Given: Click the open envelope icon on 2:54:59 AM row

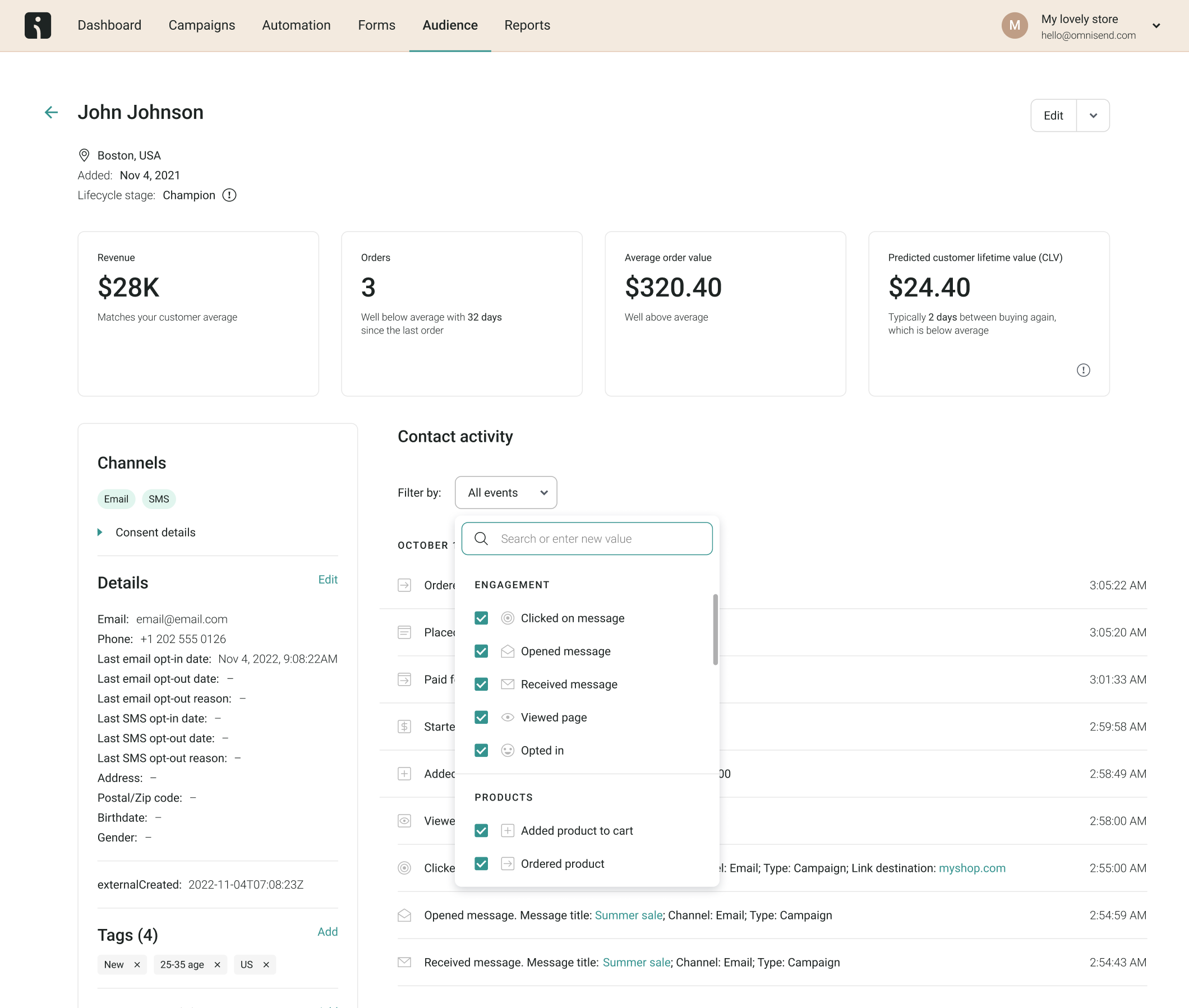Looking at the screenshot, I should point(405,915).
